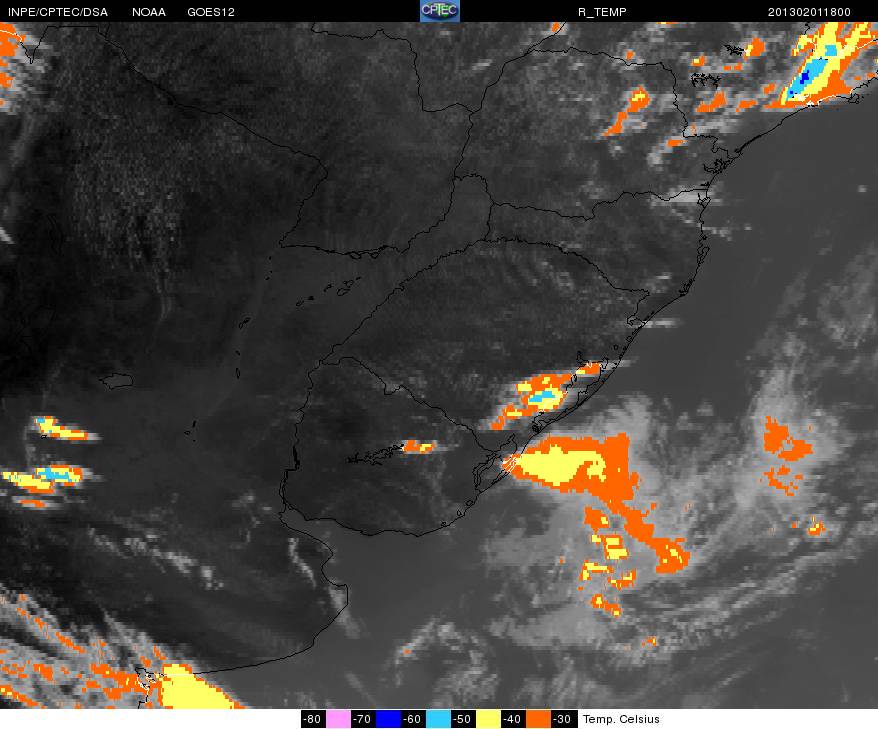Click the GOES12 satellite label
This screenshot has height=729, width=878.
(211, 12)
